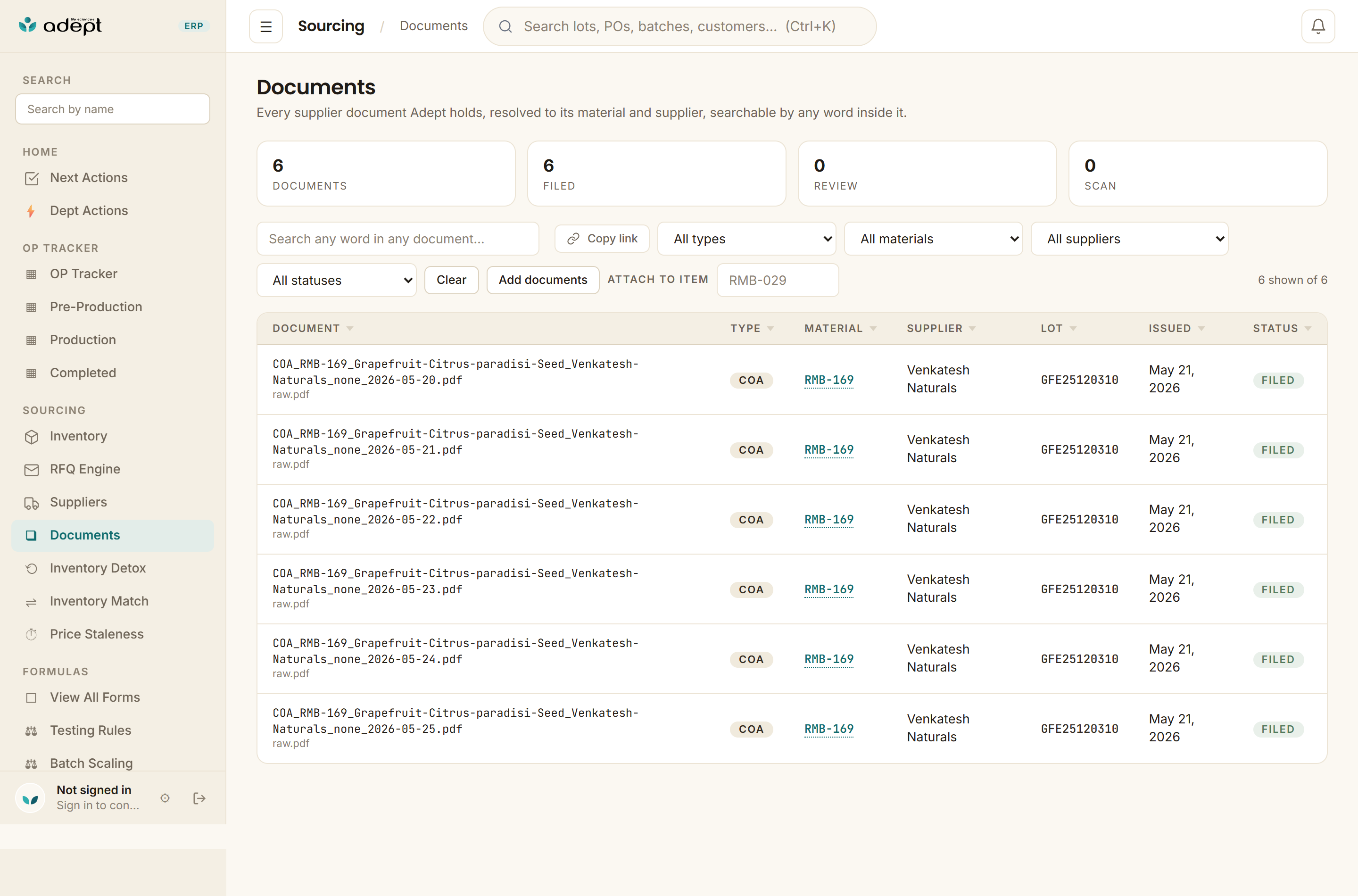Click the ERP badge next to logo

[x=194, y=26]
